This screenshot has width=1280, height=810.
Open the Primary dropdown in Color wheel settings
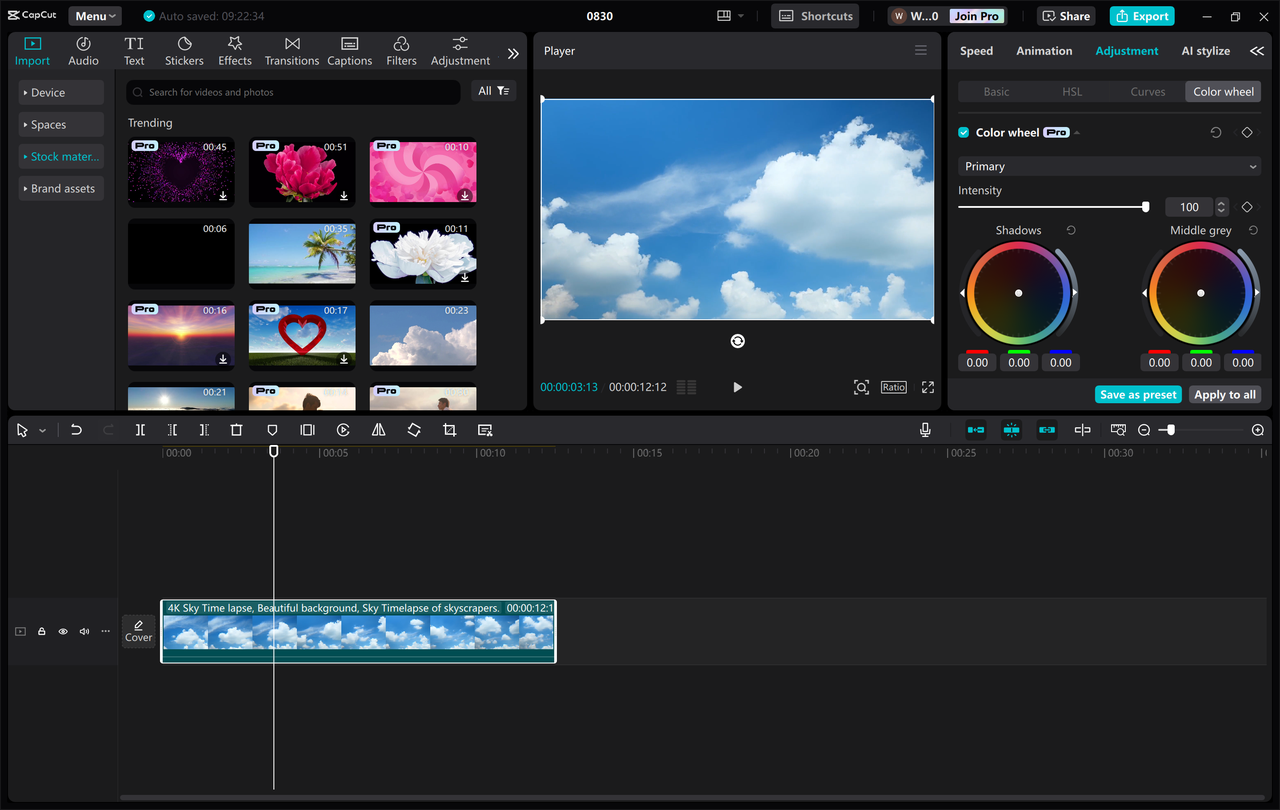click(x=1108, y=166)
